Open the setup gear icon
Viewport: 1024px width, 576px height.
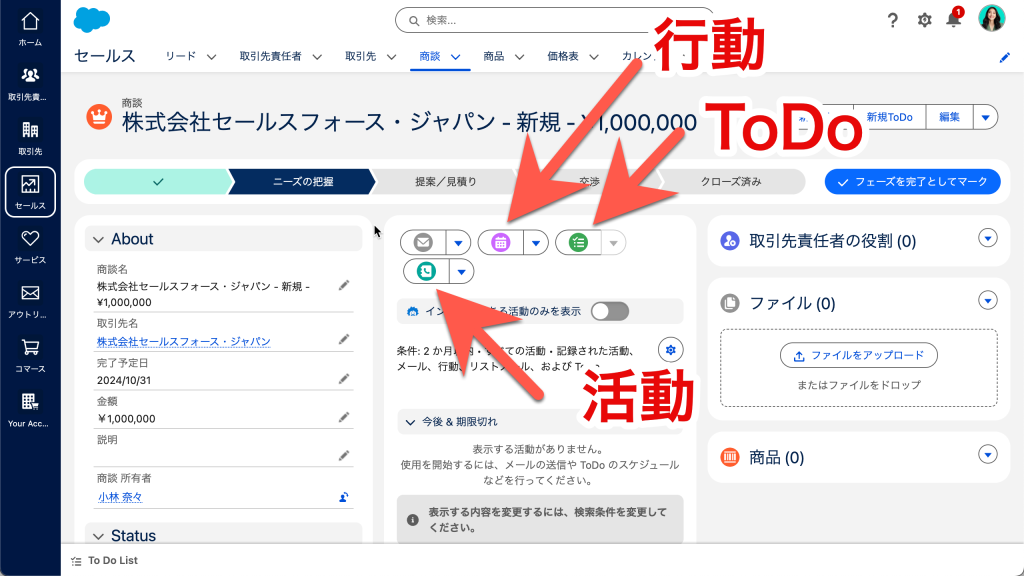coord(924,20)
